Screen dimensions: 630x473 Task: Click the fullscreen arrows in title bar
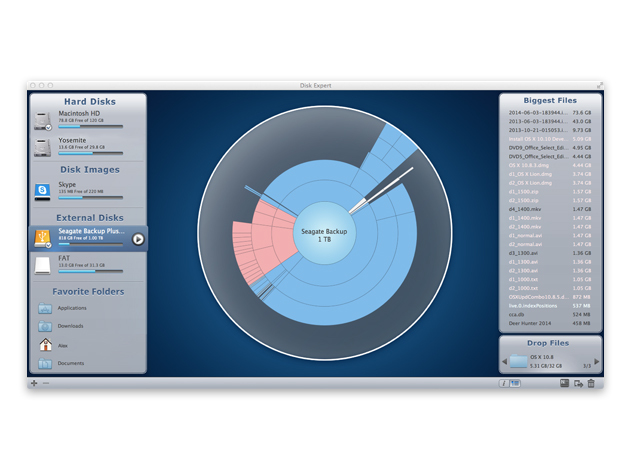pos(599,85)
